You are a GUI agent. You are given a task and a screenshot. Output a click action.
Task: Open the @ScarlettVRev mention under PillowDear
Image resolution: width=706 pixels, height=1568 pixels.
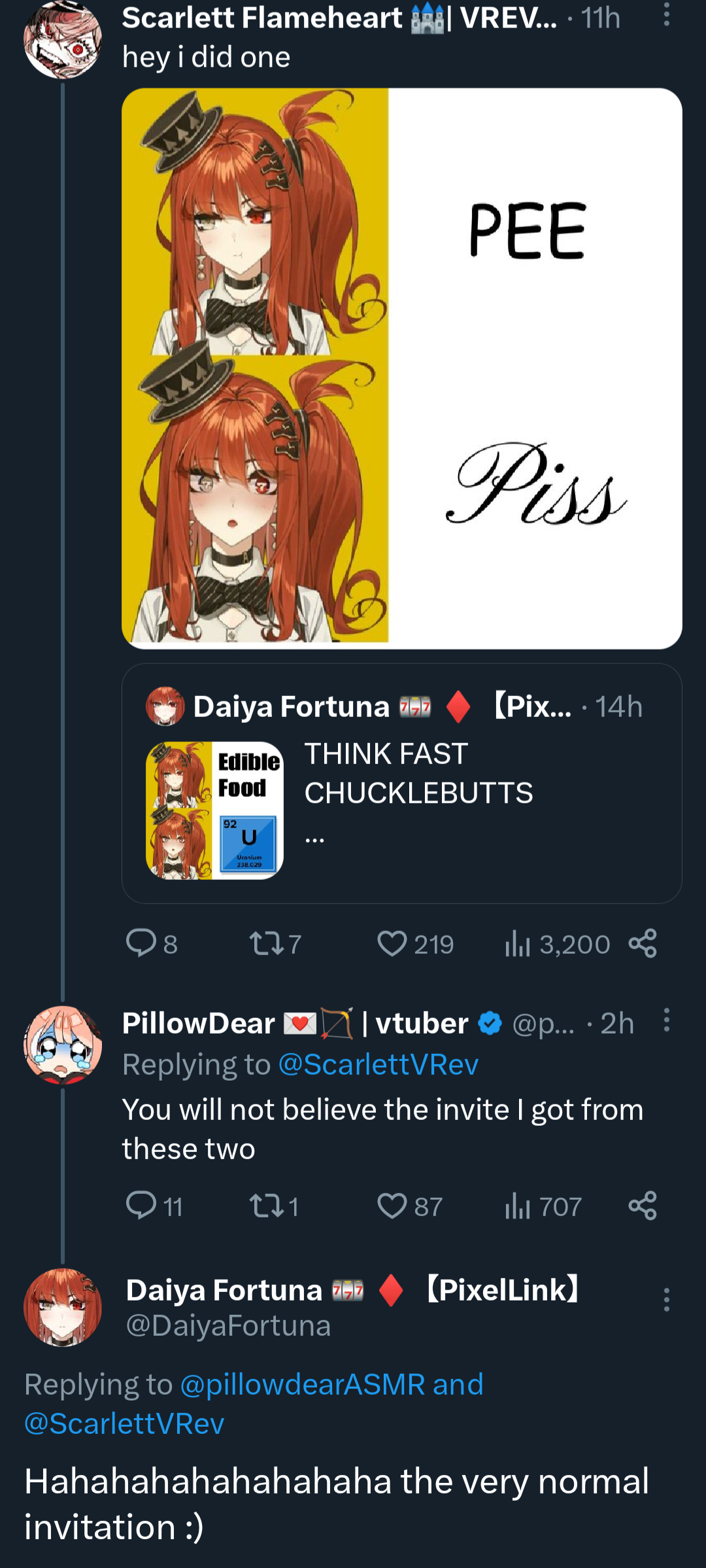pos(378,1064)
